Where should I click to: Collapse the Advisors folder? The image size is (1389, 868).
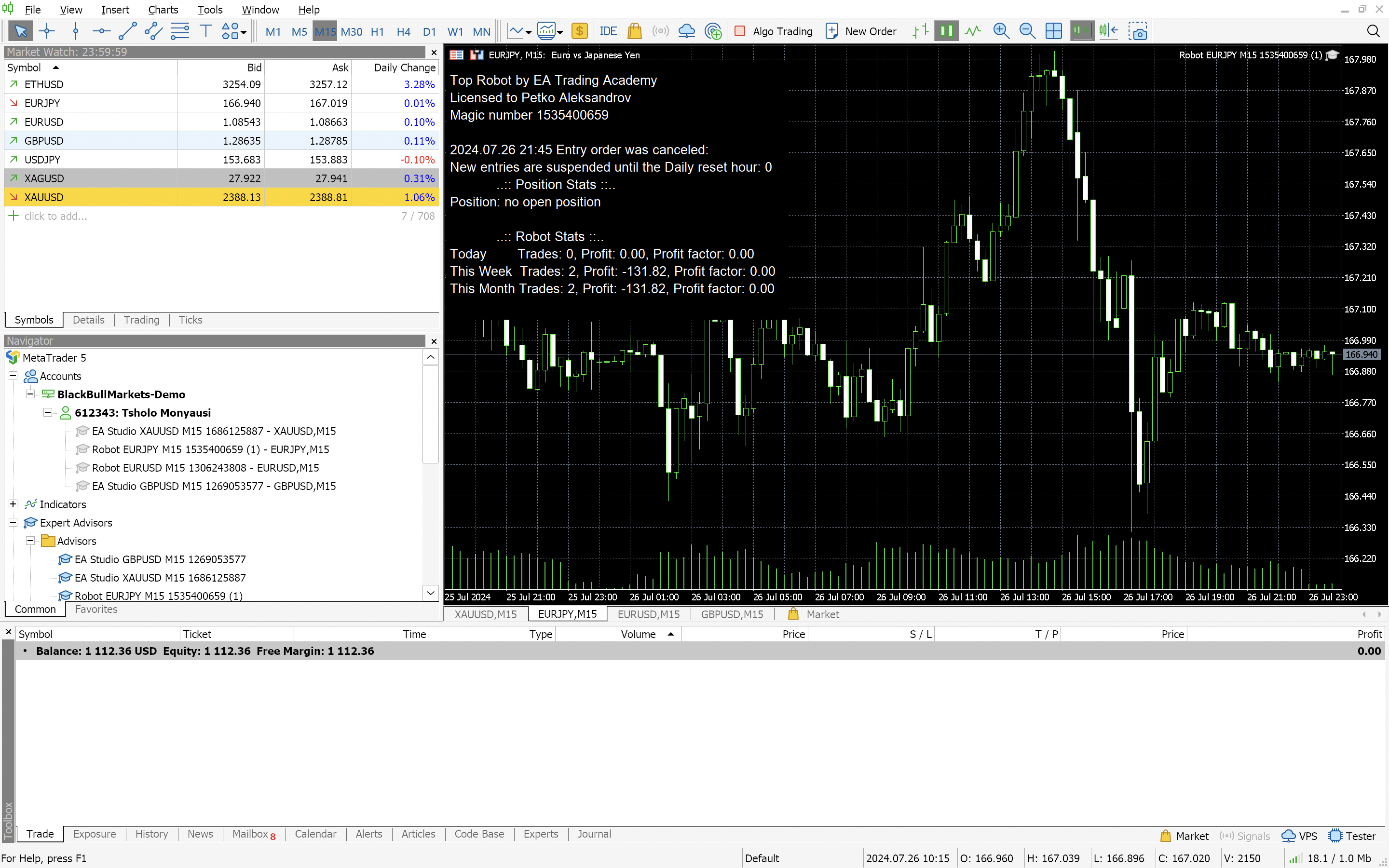coord(30,541)
